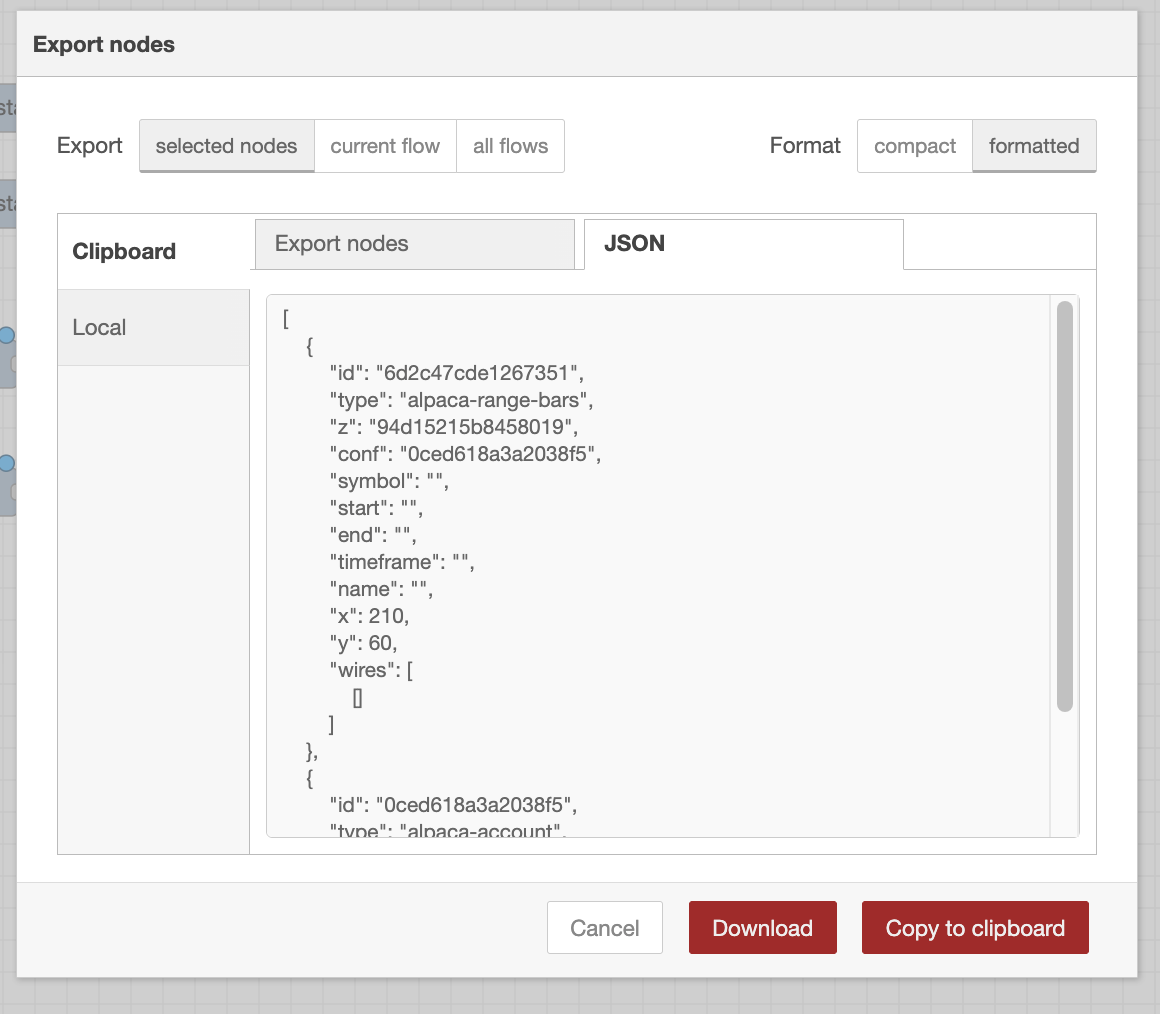Choose the 'selected nodes' export option
Image resolution: width=1160 pixels, height=1014 pixels.
tap(226, 146)
